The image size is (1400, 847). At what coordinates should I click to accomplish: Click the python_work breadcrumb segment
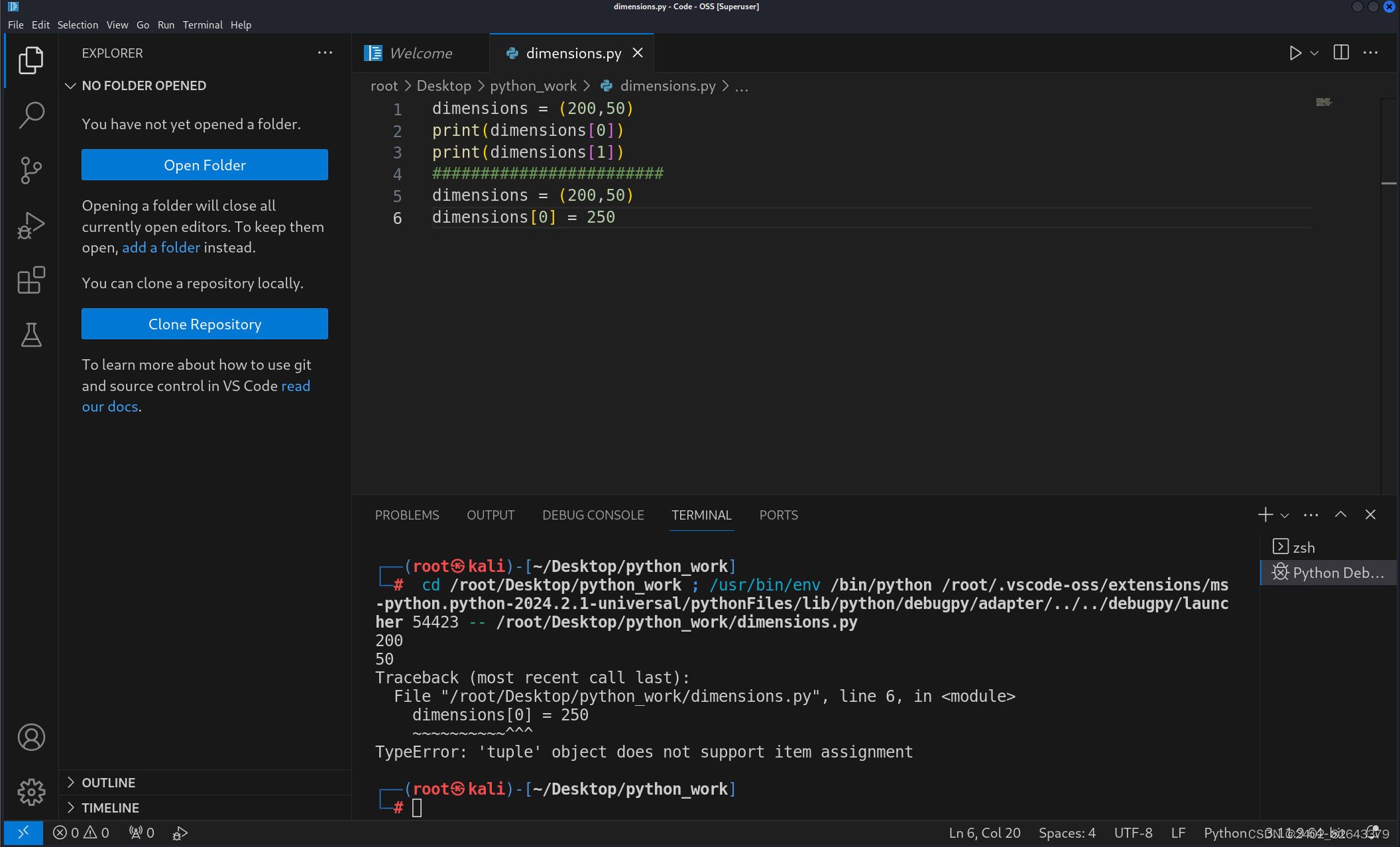coord(533,86)
